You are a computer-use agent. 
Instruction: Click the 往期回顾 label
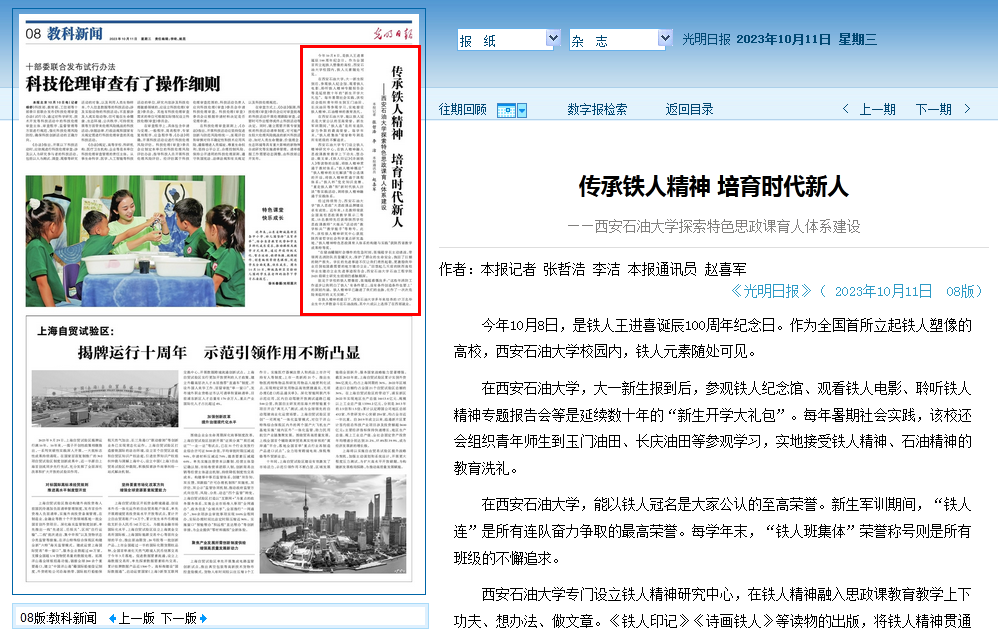463,109
